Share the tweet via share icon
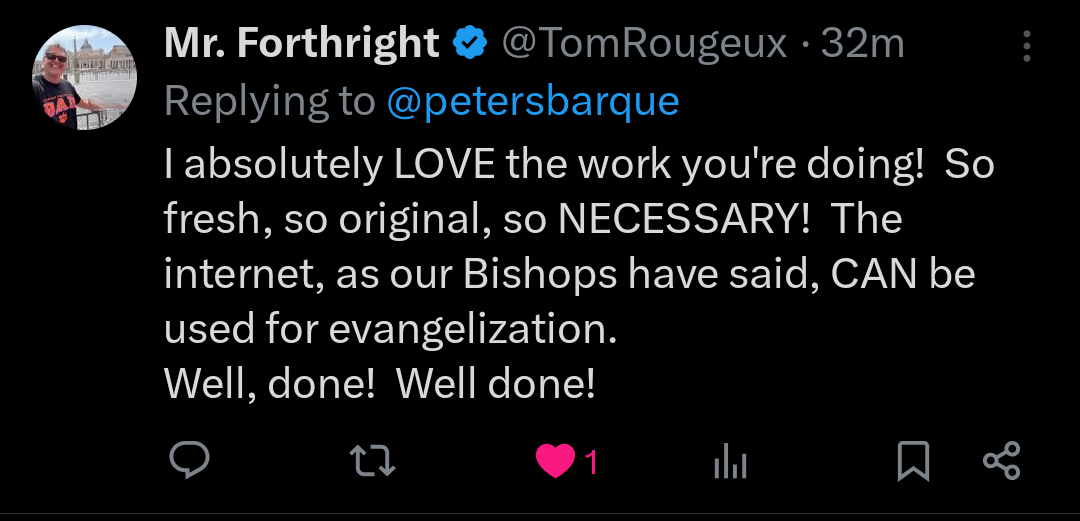 coord(1001,461)
